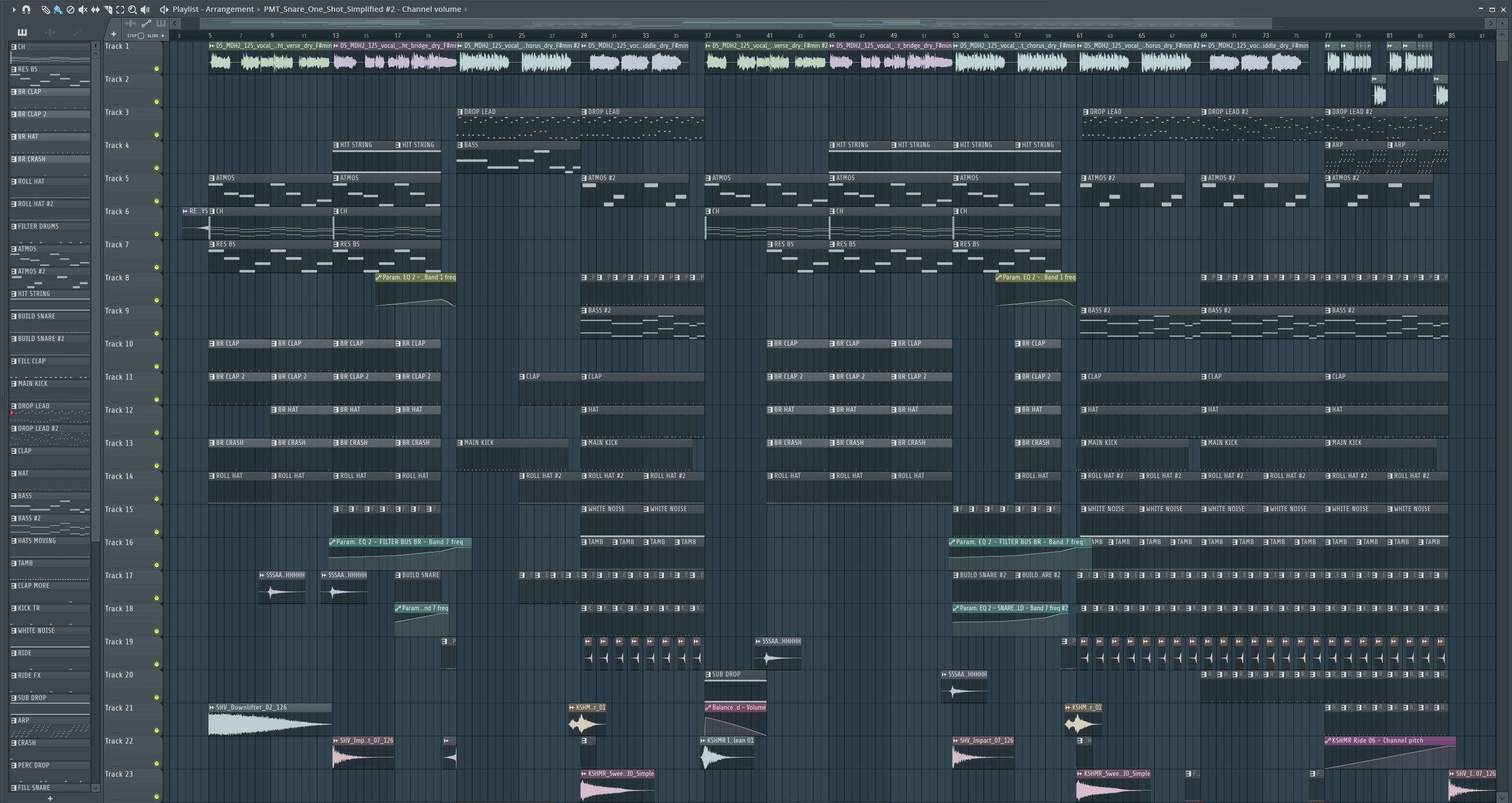Open menu of first DROP LEAD clip on Track 3
The image size is (1512, 803).
[460, 112]
